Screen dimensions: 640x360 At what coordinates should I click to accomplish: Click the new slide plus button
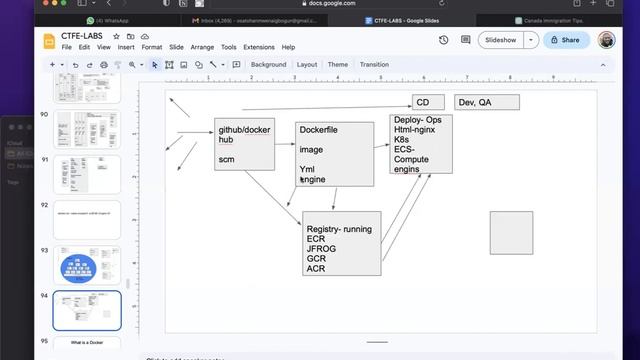click(x=52, y=64)
